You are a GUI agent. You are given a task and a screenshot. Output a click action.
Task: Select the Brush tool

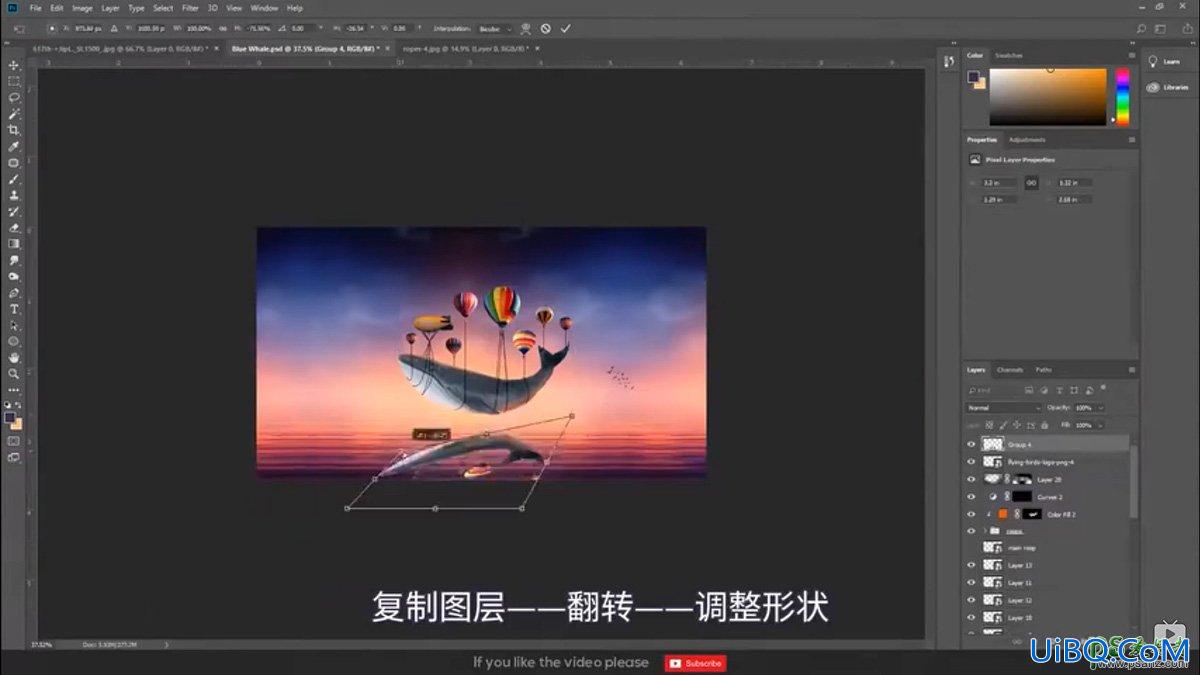pyautogui.click(x=14, y=179)
